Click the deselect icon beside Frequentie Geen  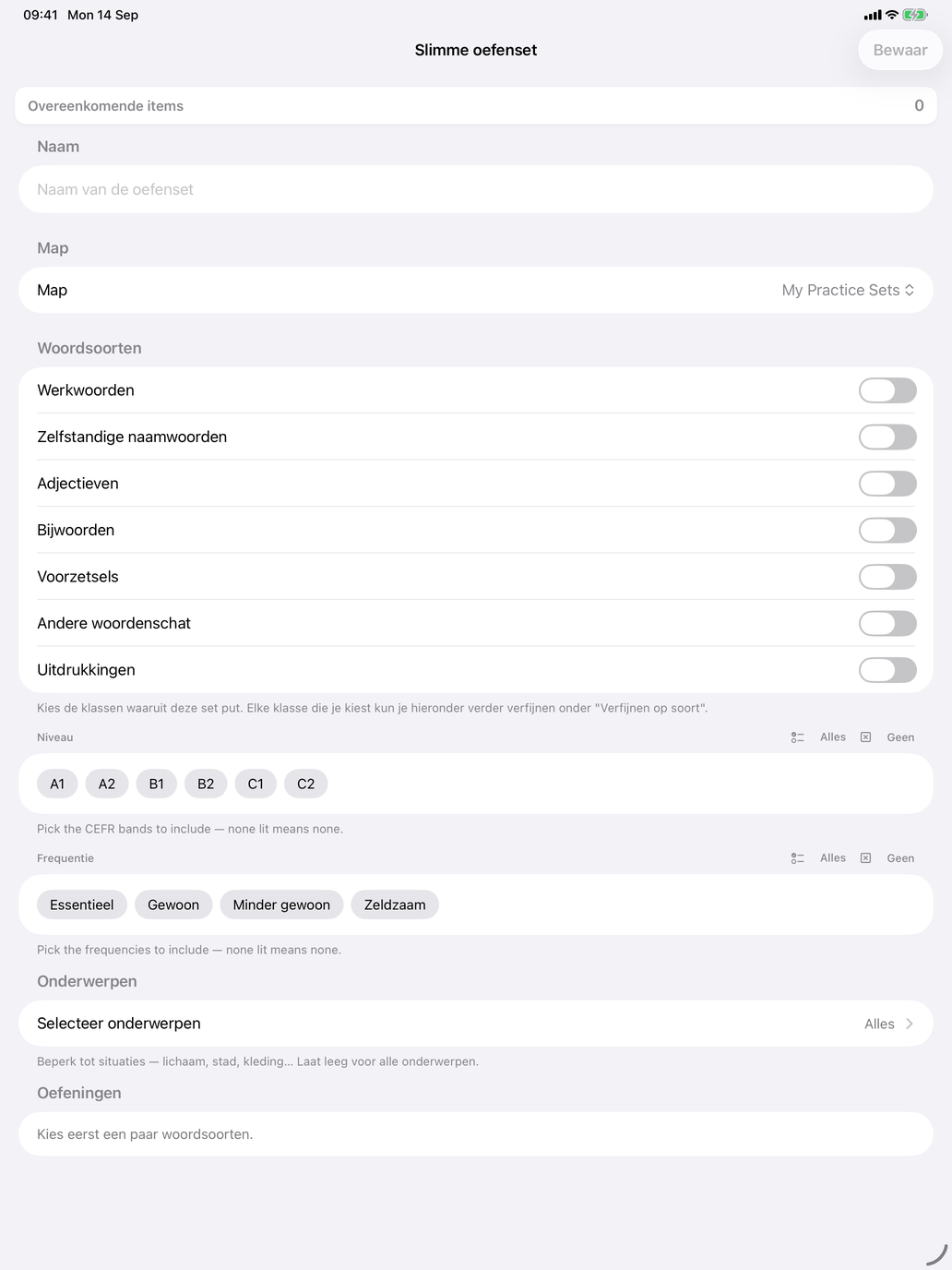pyautogui.click(x=865, y=858)
